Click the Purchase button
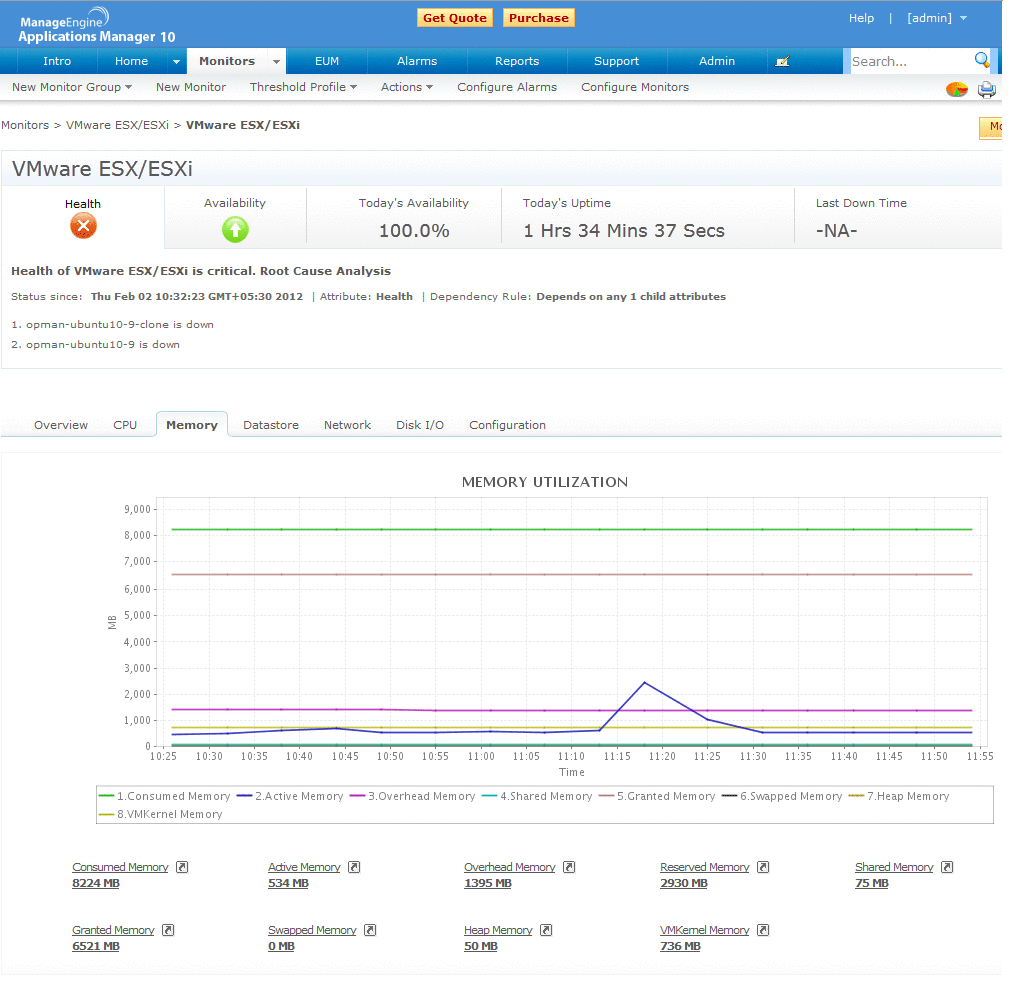The height and width of the screenshot is (1002, 1014). click(538, 18)
